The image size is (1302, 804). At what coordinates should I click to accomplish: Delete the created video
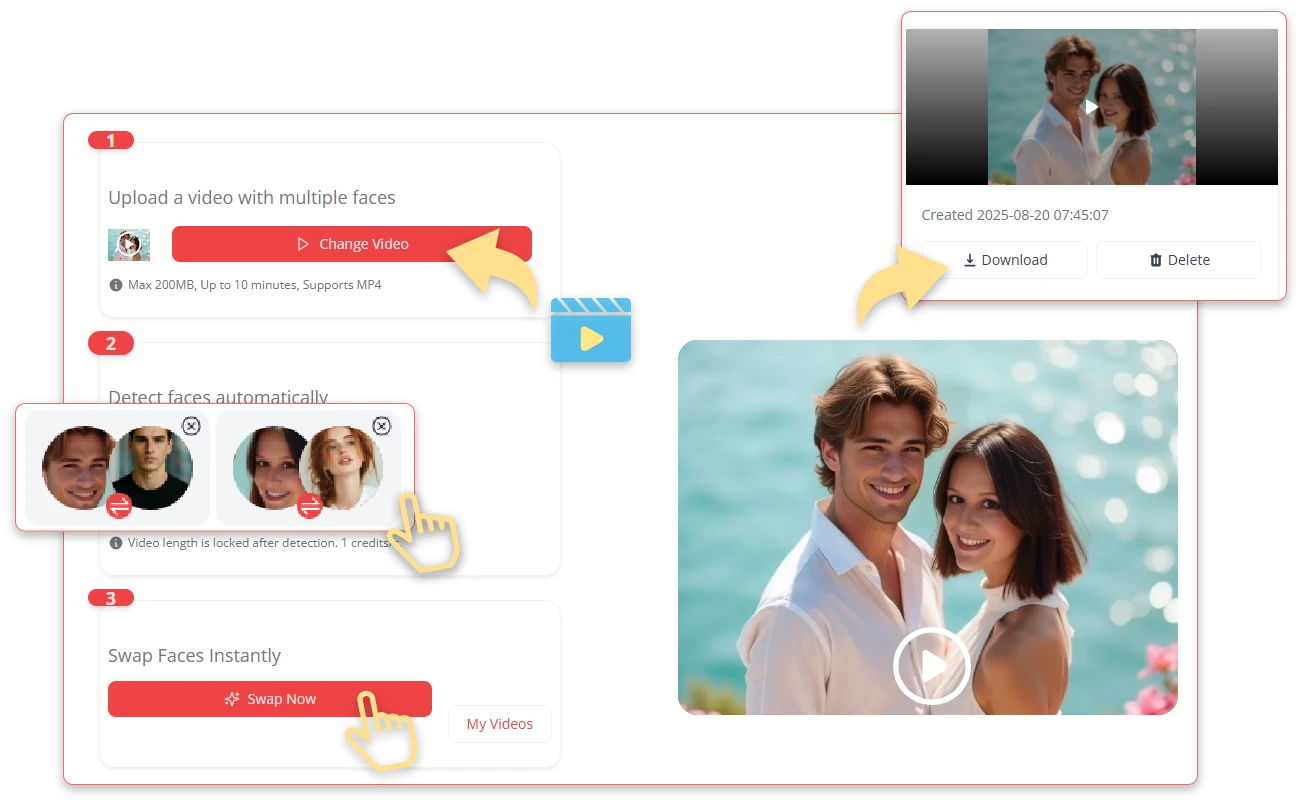point(1178,260)
